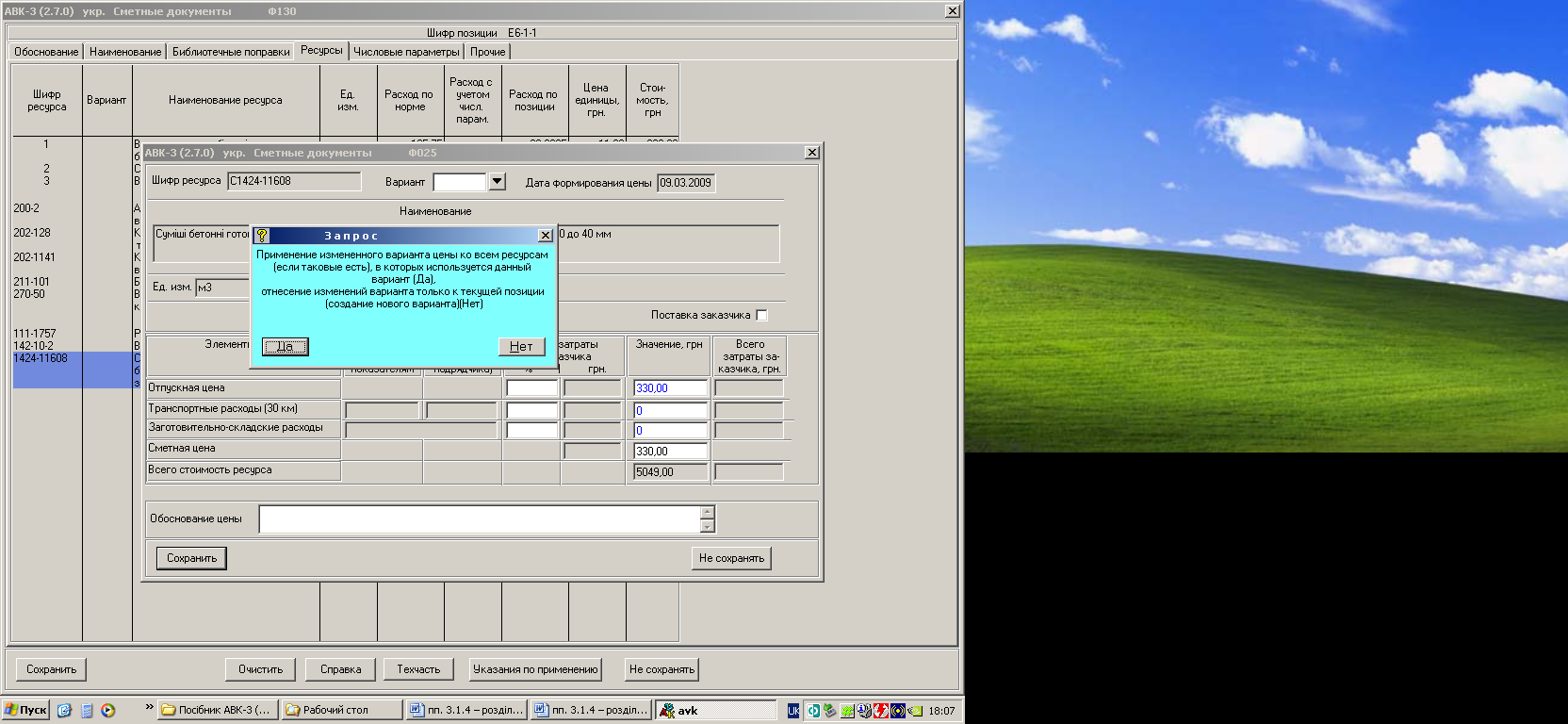Click the system clock showing 18:07

[941, 711]
